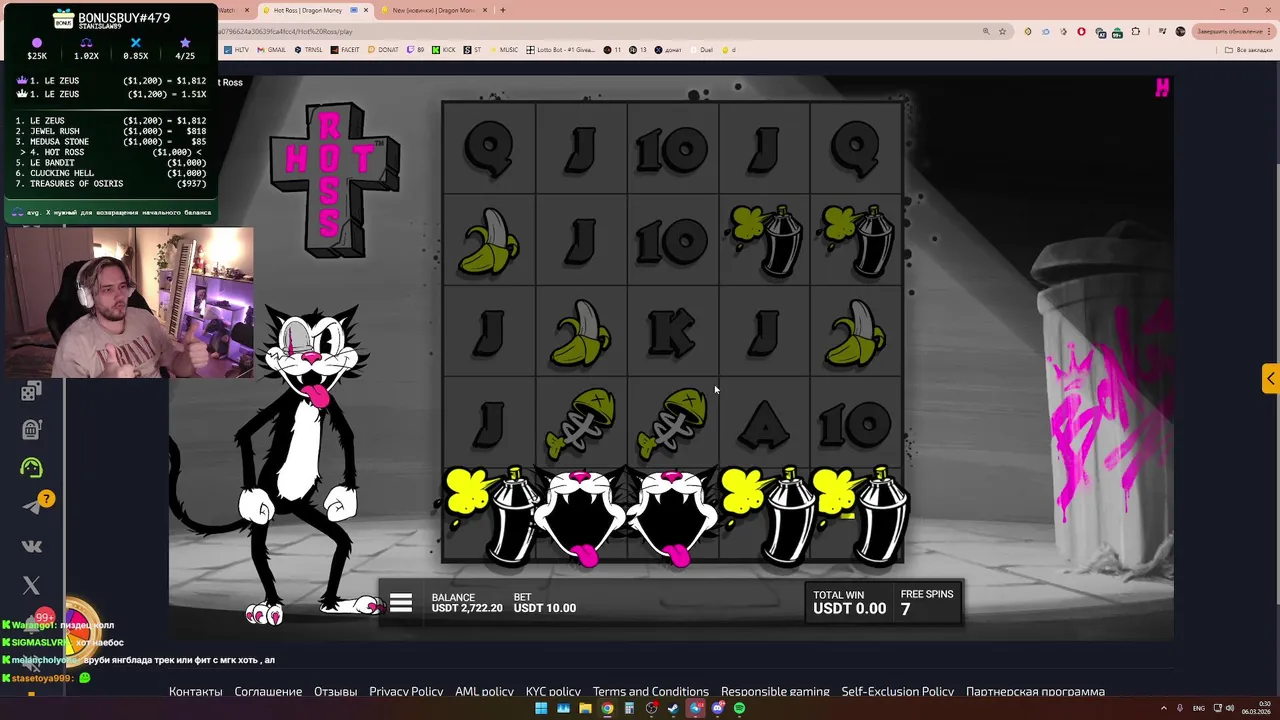Open the KICK bookmark
Viewport: 1280px width, 720px height.
pos(444,50)
